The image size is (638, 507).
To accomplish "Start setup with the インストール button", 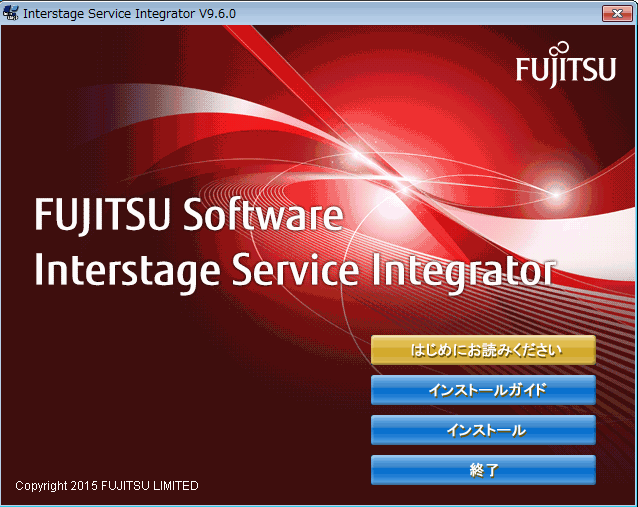I will (x=483, y=430).
